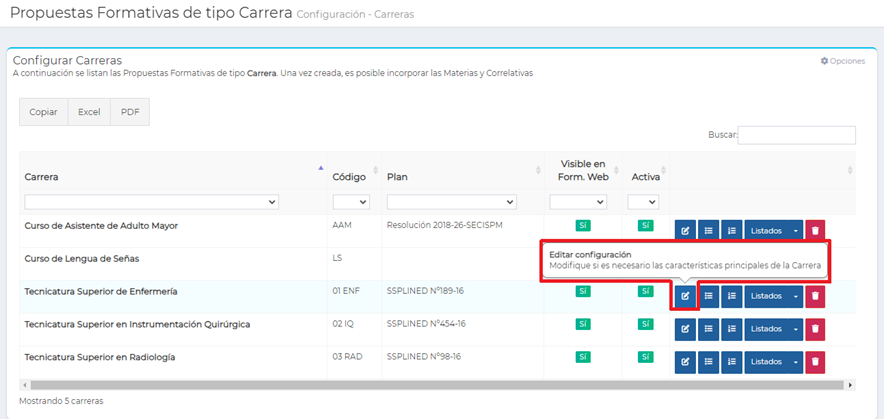Click plan 'SSPLINED N°98-16'
This screenshot has width=884, height=419.
click(x=424, y=357)
